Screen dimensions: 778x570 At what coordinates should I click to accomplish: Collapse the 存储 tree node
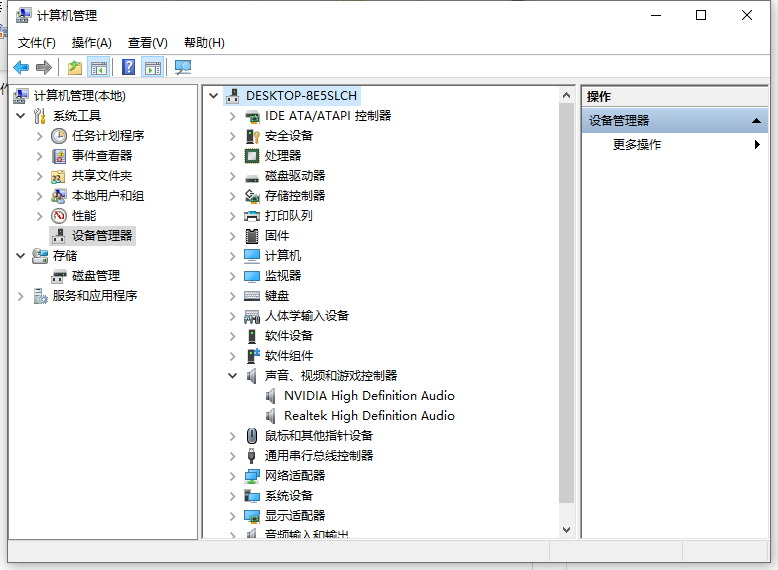[21, 256]
